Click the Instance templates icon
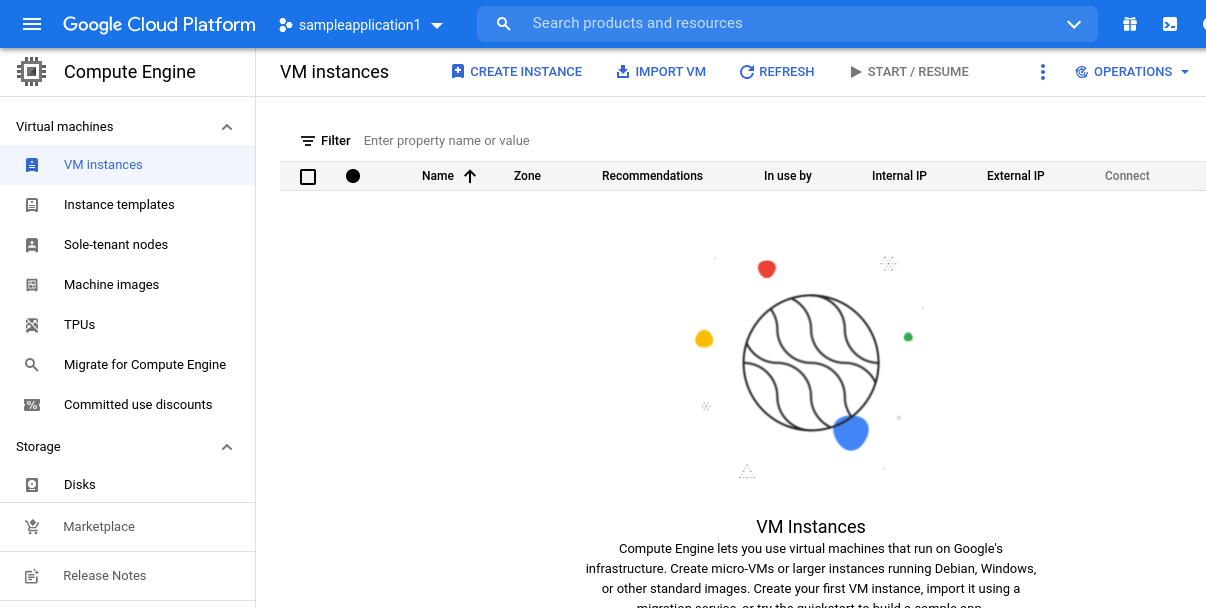Viewport: 1206px width, 608px height. tap(32, 205)
